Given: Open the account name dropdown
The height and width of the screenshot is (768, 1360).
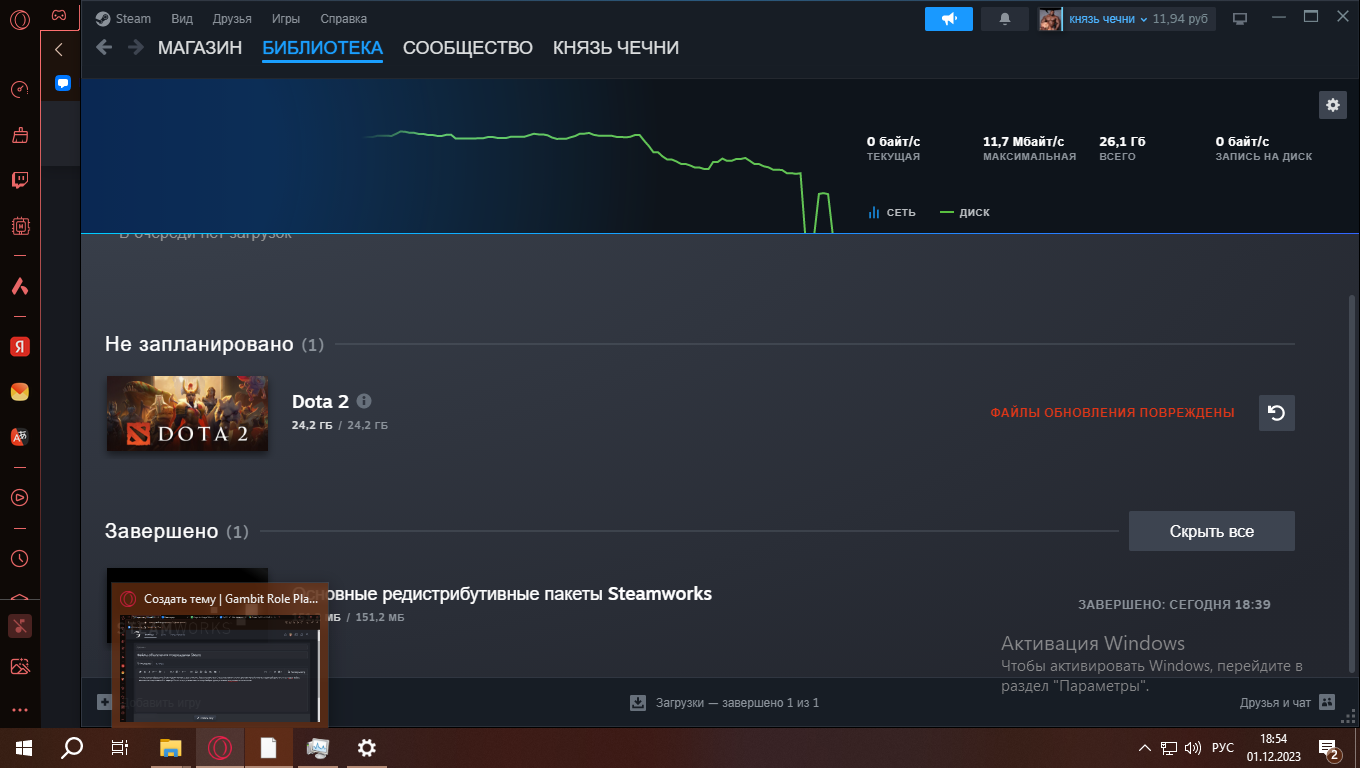Looking at the screenshot, I should pyautogui.click(x=1107, y=19).
